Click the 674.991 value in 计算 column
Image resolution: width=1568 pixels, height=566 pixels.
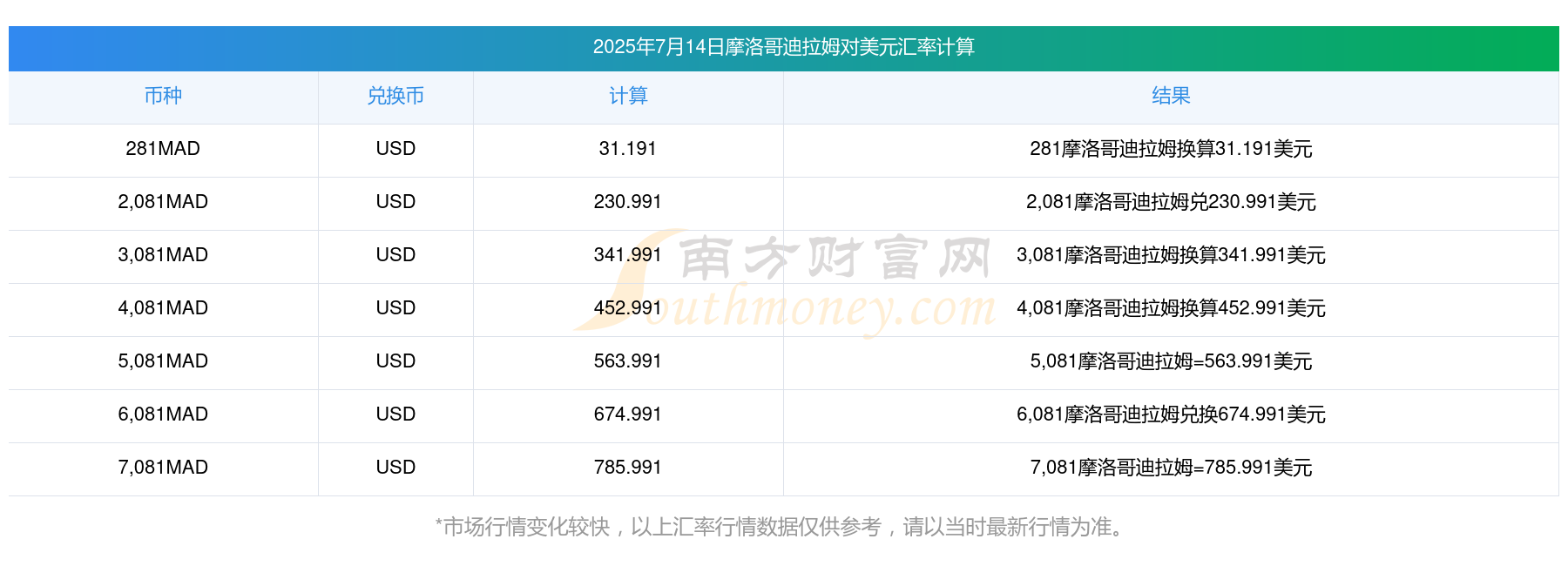pos(628,414)
